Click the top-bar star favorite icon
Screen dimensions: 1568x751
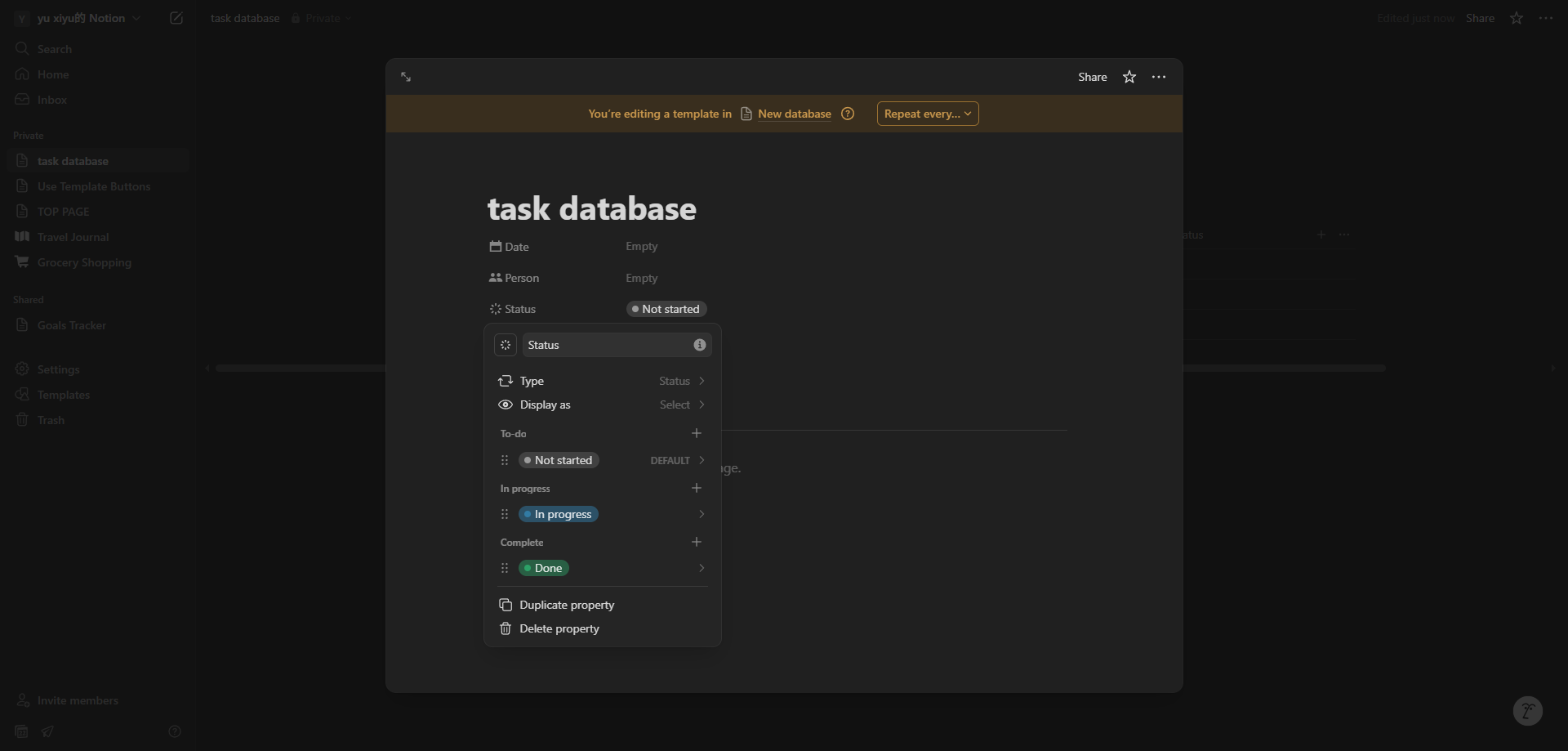1517,18
